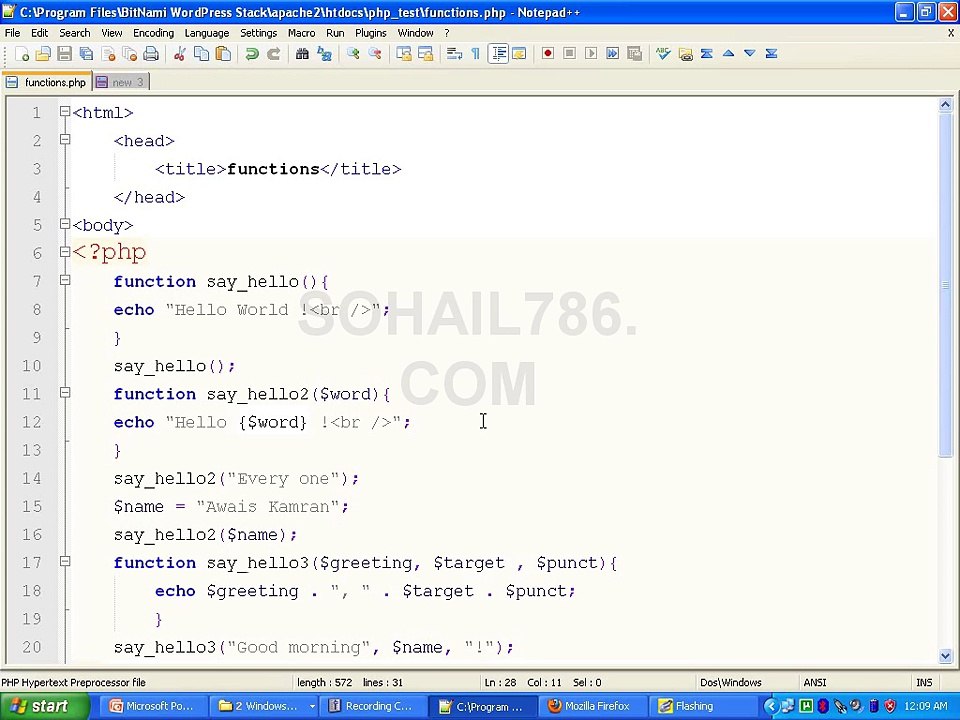Click the Save All icon
The width and height of the screenshot is (960, 720).
click(x=86, y=54)
